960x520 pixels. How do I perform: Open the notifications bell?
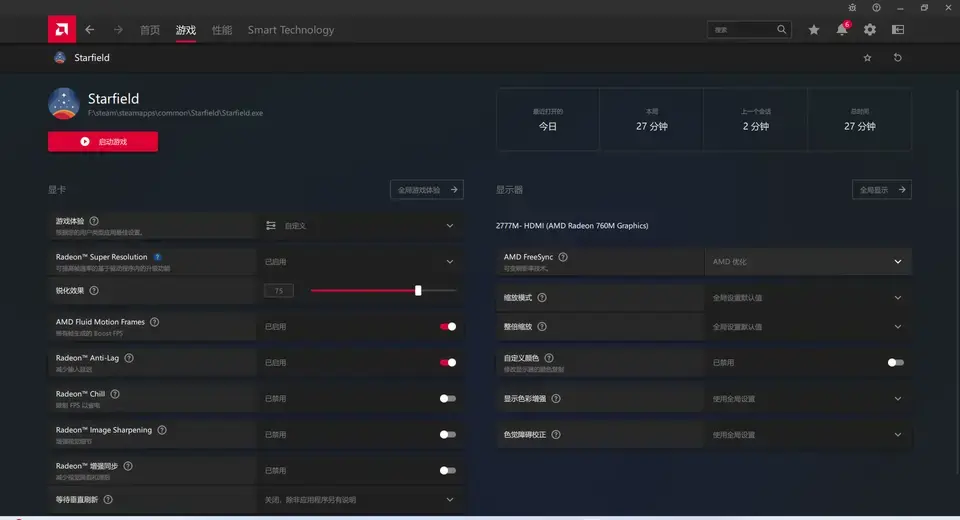(x=842, y=29)
